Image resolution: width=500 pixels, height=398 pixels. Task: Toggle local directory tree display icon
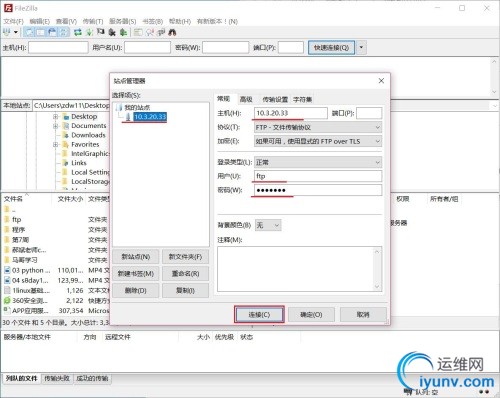41,32
